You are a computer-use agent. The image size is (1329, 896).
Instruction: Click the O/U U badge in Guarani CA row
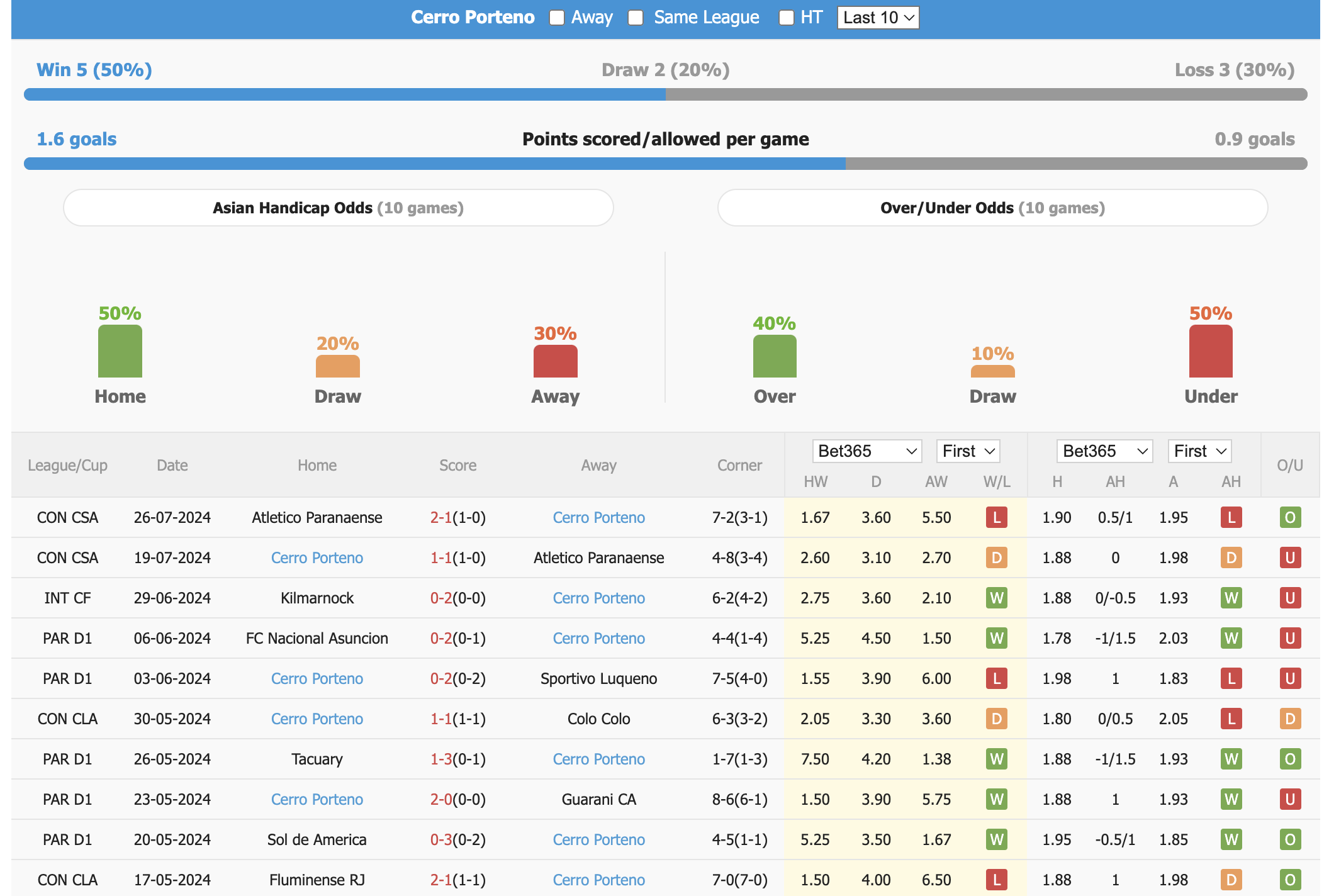(x=1290, y=799)
